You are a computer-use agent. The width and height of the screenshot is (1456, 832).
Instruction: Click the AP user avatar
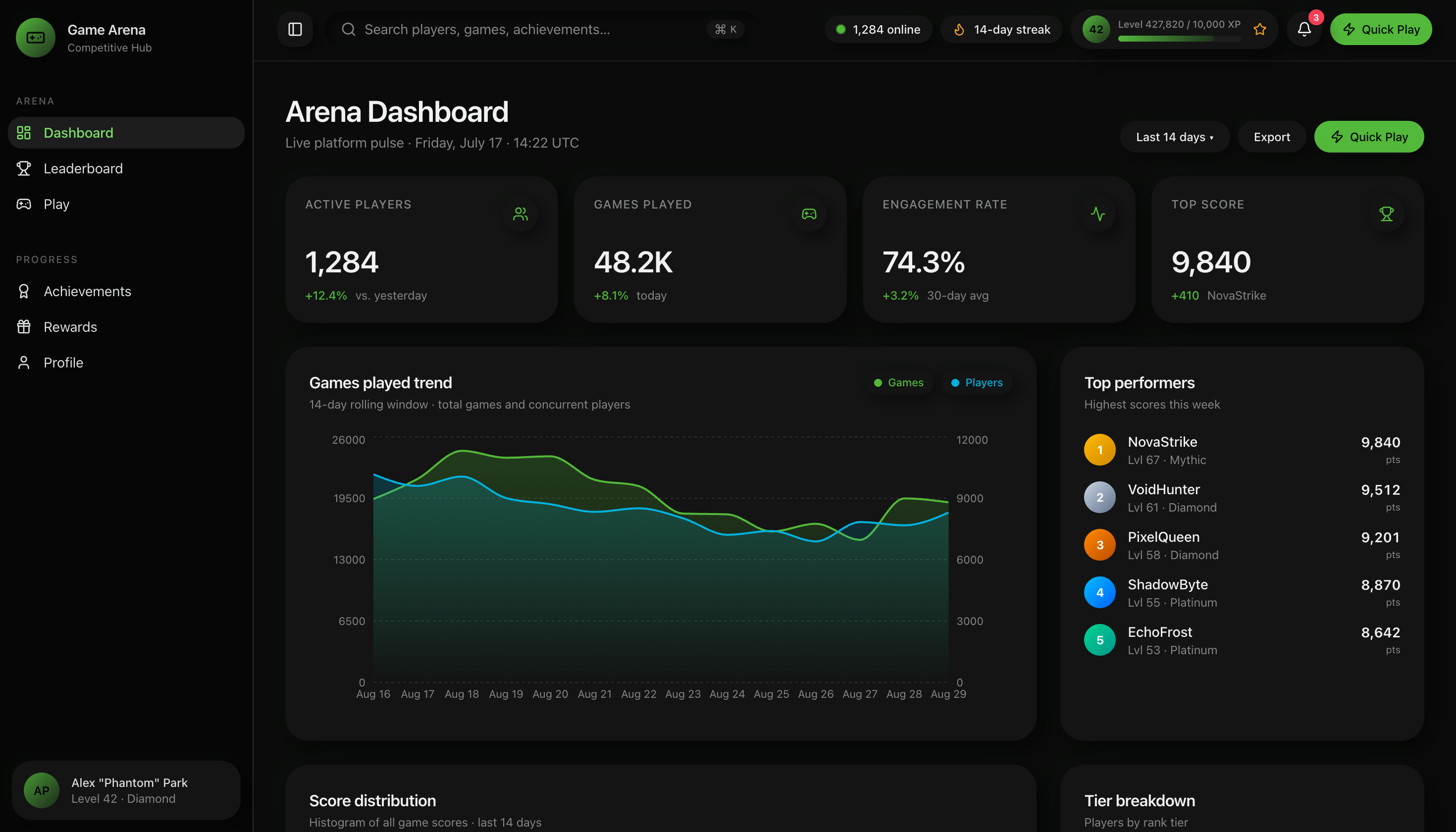point(41,790)
